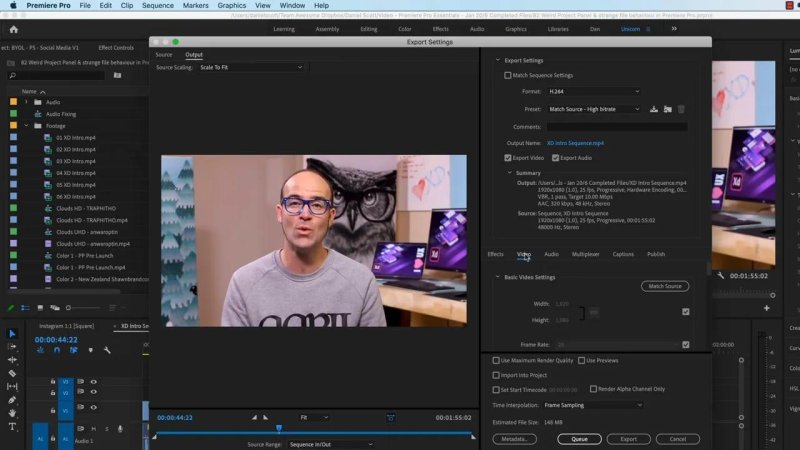Screen dimensions: 800x450
Task: Open the Preset Match Source dropdown
Action: [x=594, y=109]
